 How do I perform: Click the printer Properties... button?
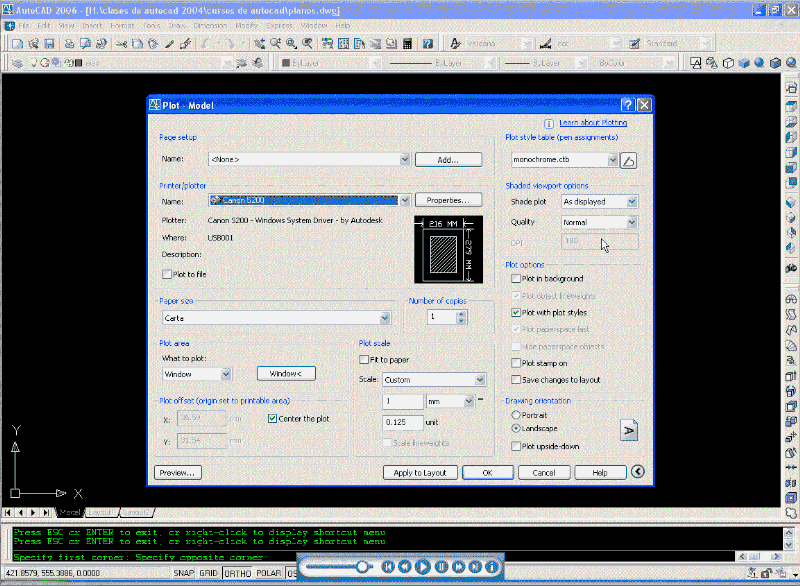pyautogui.click(x=448, y=200)
